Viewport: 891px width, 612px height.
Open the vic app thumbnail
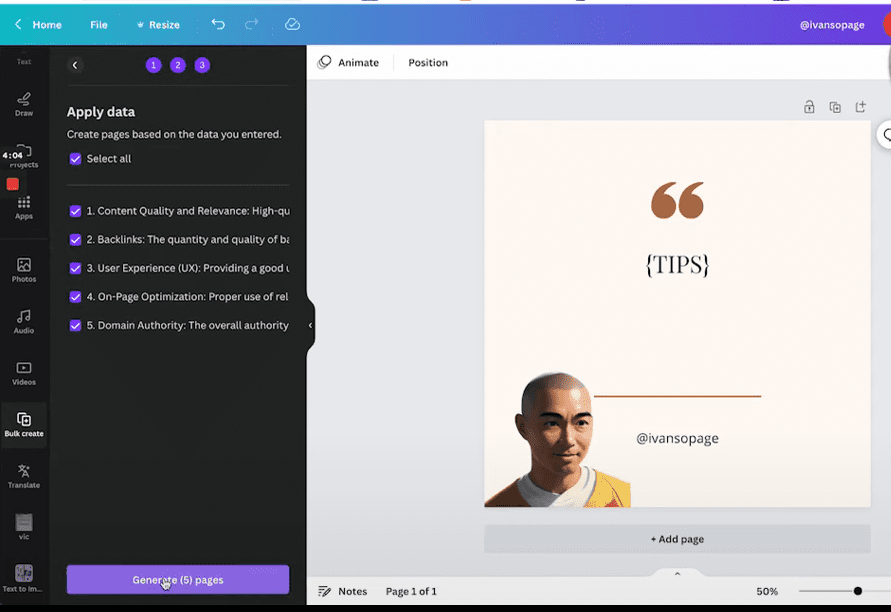click(x=24, y=526)
